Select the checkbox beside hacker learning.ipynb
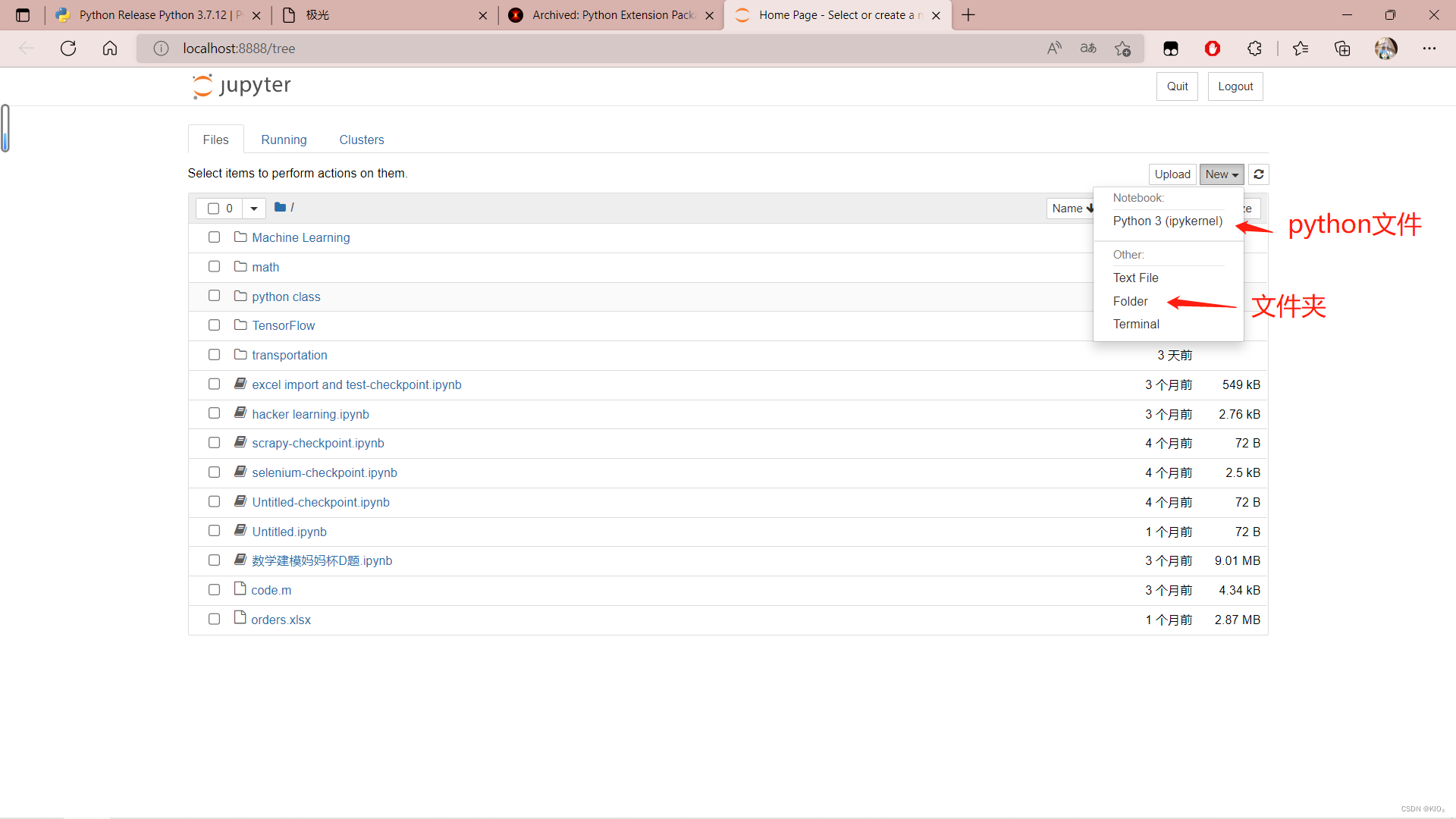Image resolution: width=1456 pixels, height=819 pixels. (x=214, y=413)
